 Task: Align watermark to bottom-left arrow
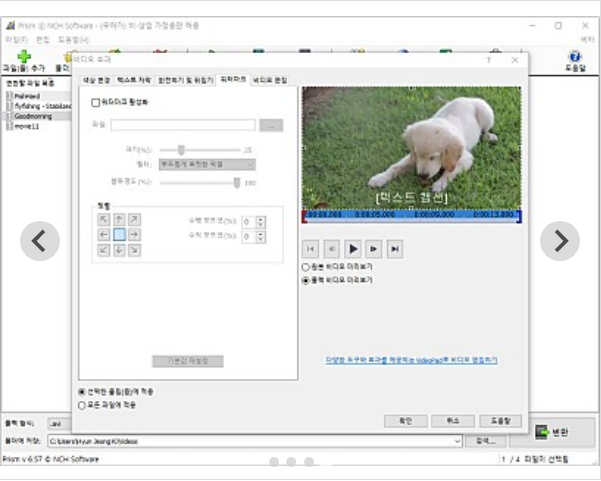[103, 250]
